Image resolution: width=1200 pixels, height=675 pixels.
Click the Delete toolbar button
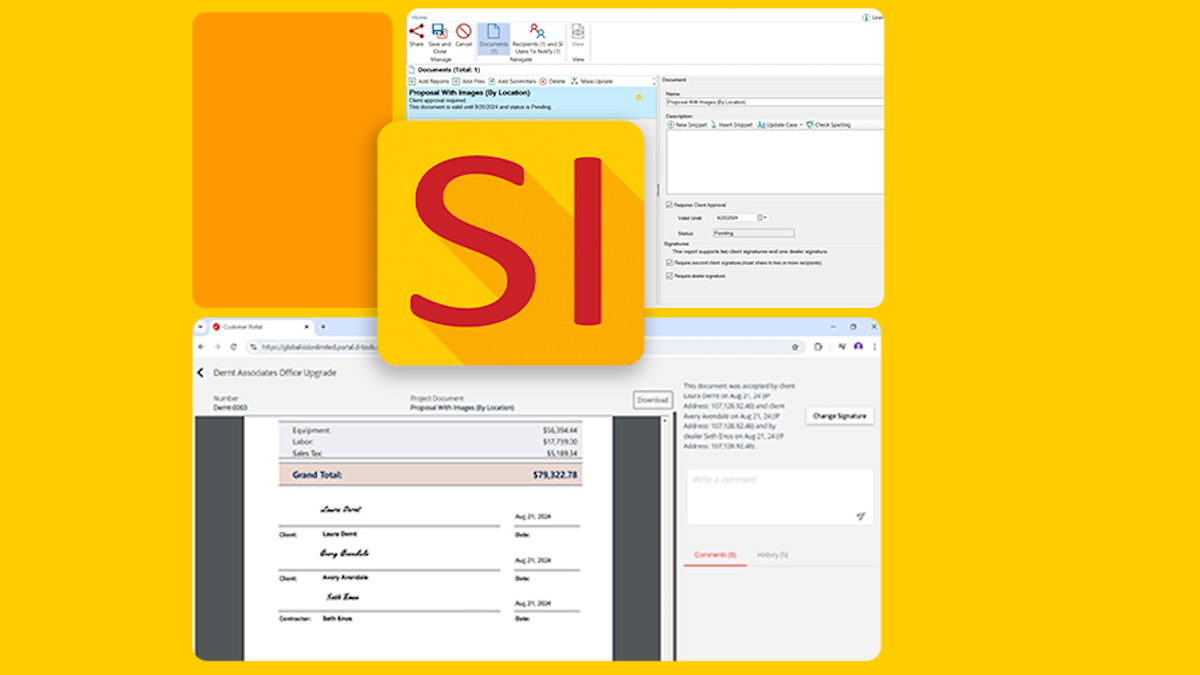552,81
